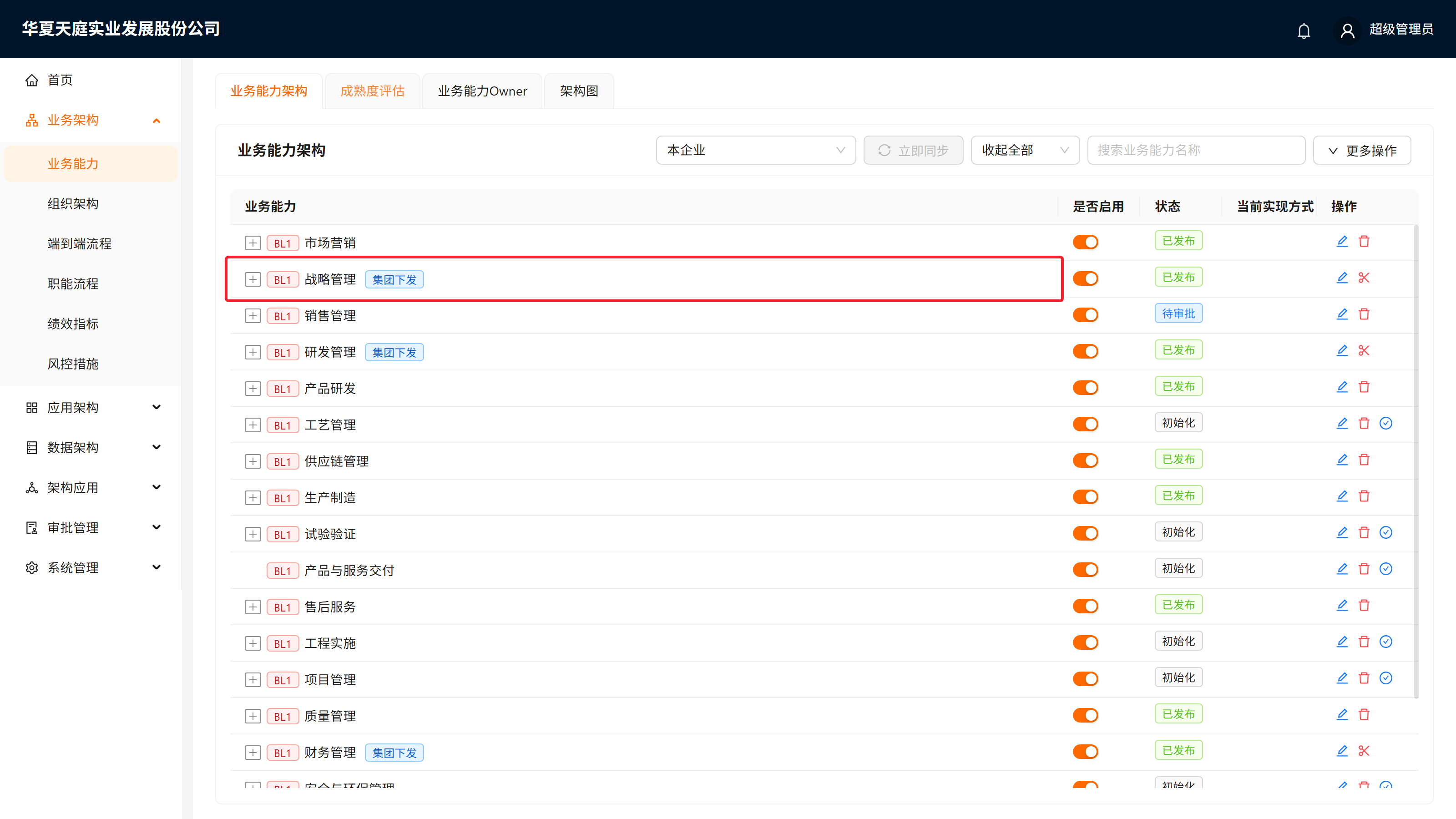The image size is (1456, 819).
Task: Switch to 业务能力Owner tab
Action: (x=482, y=91)
